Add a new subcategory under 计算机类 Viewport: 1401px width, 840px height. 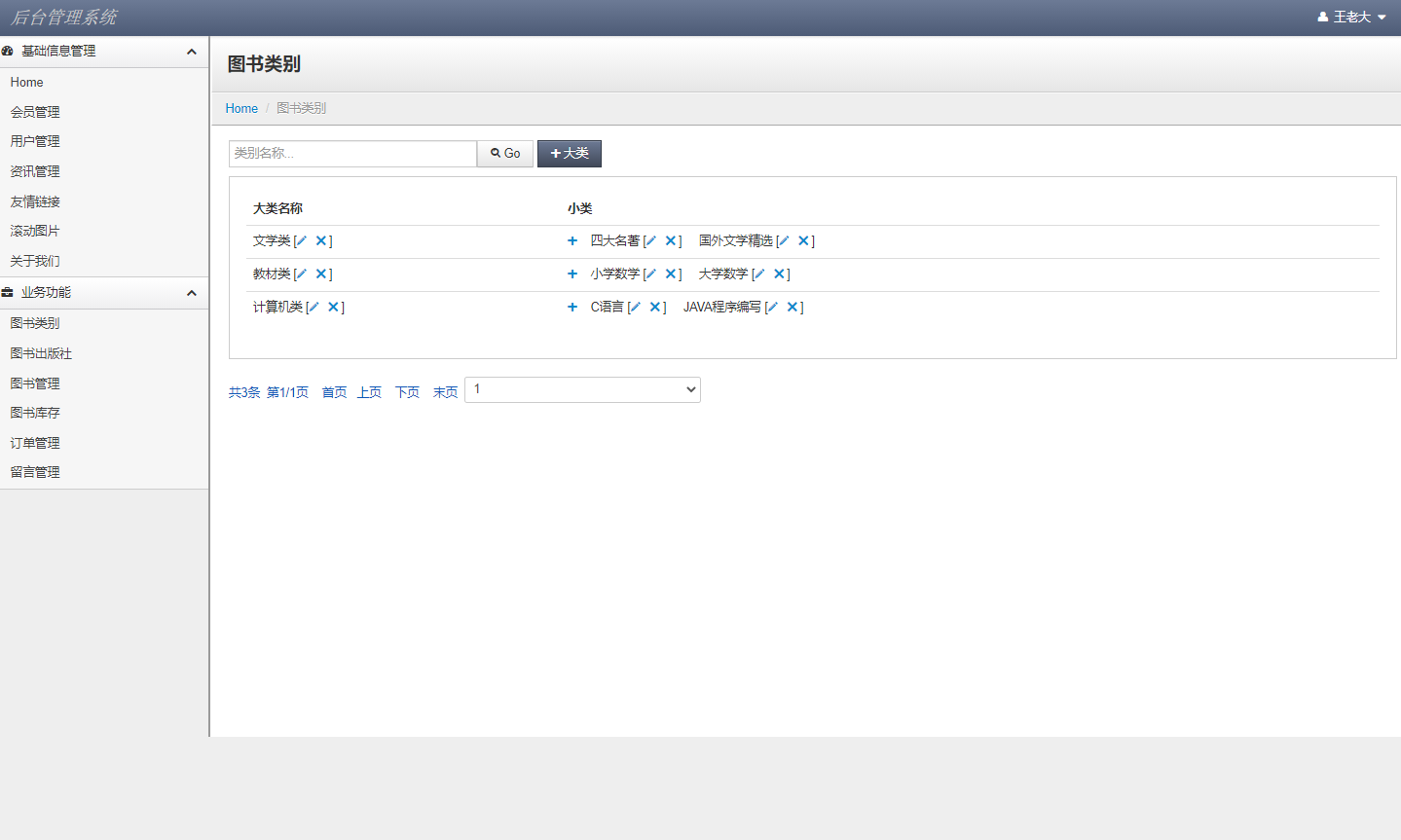tap(571, 307)
